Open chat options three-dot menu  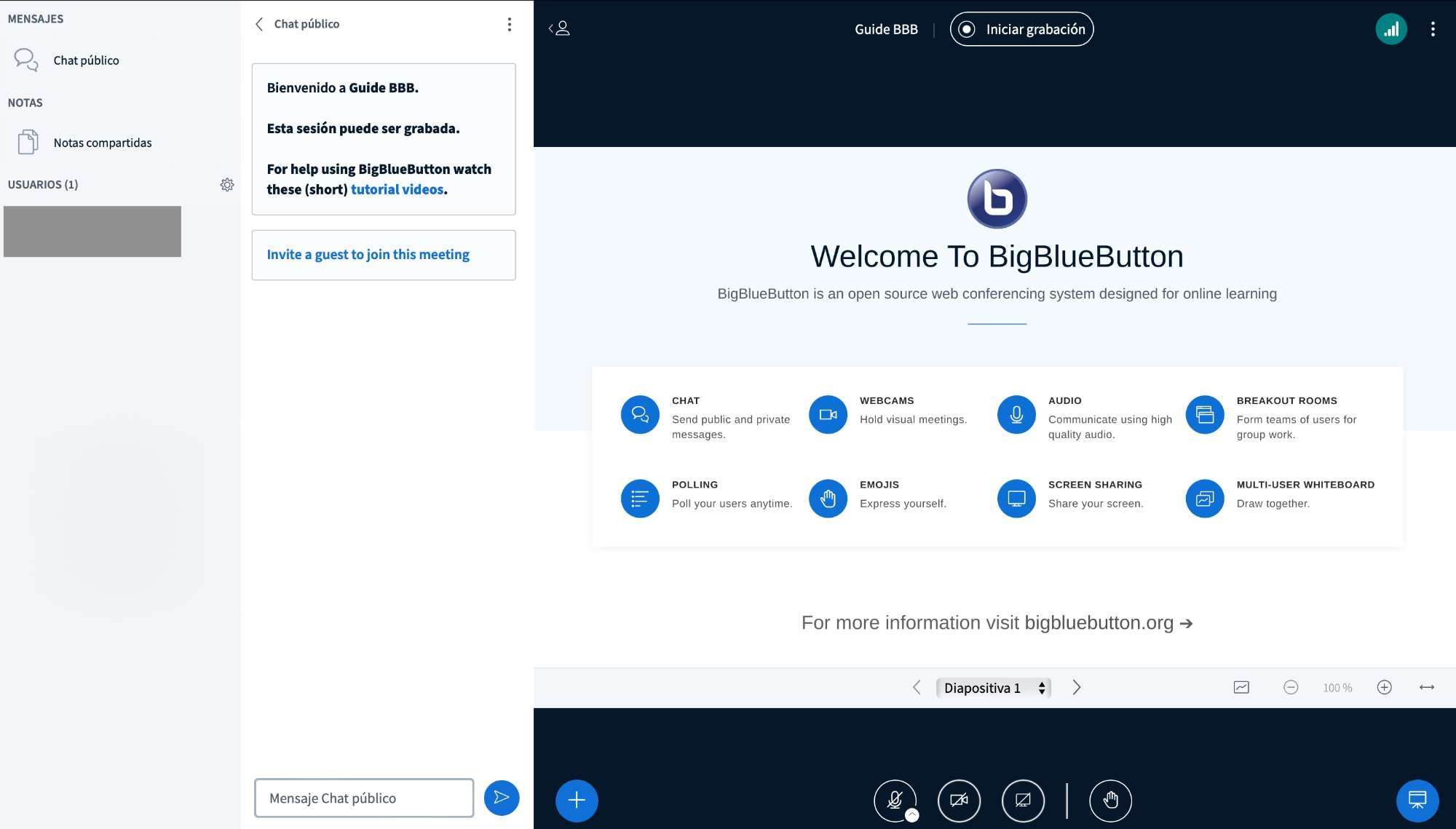(510, 24)
